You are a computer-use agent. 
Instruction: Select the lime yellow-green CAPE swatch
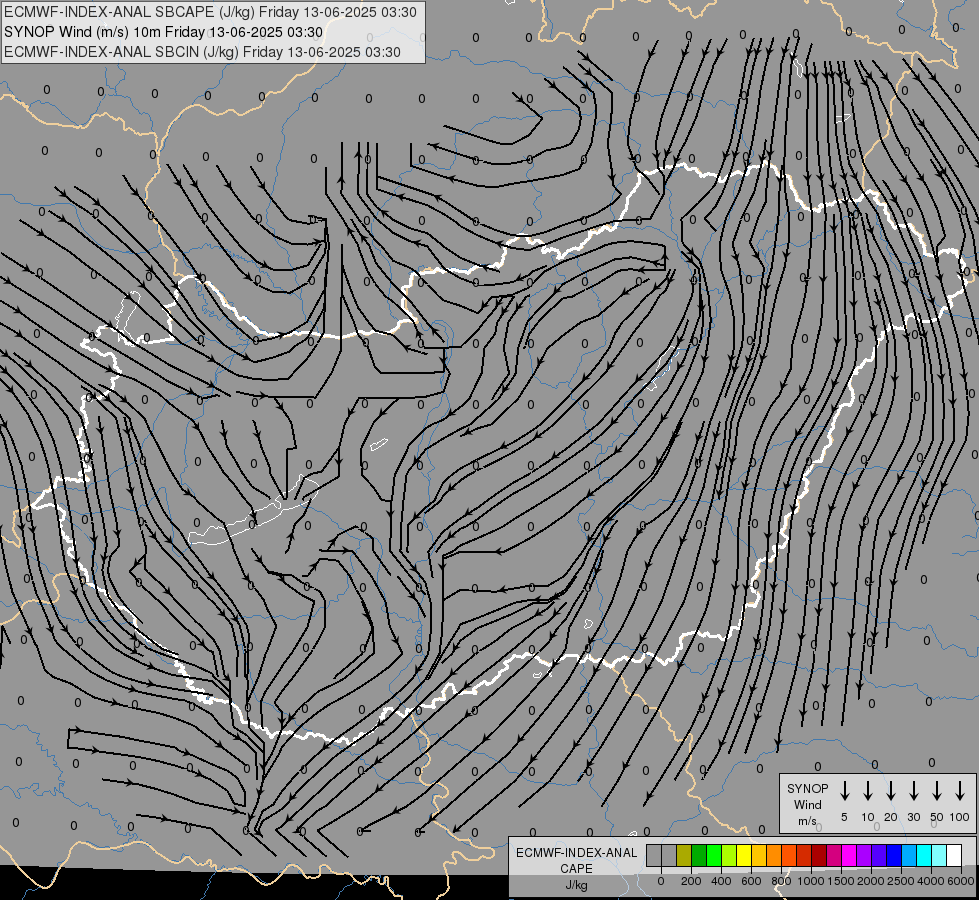[x=729, y=855]
